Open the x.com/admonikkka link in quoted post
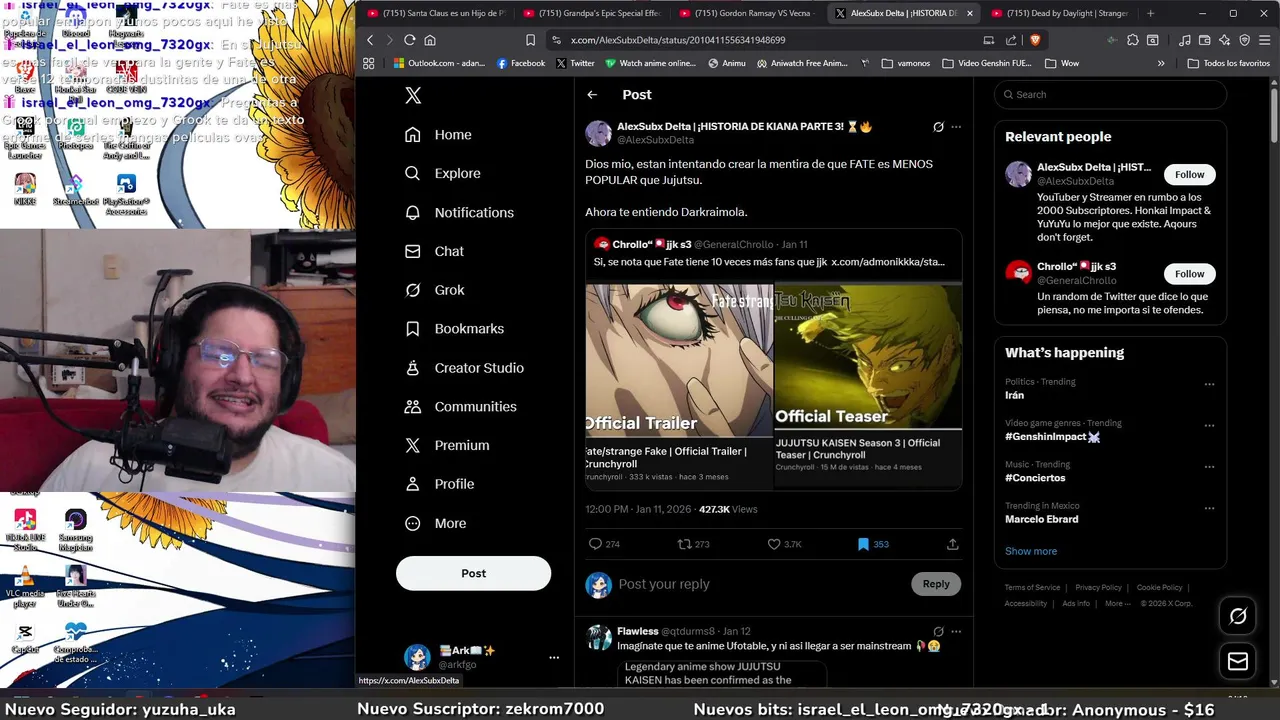The image size is (1280, 720). (888, 262)
